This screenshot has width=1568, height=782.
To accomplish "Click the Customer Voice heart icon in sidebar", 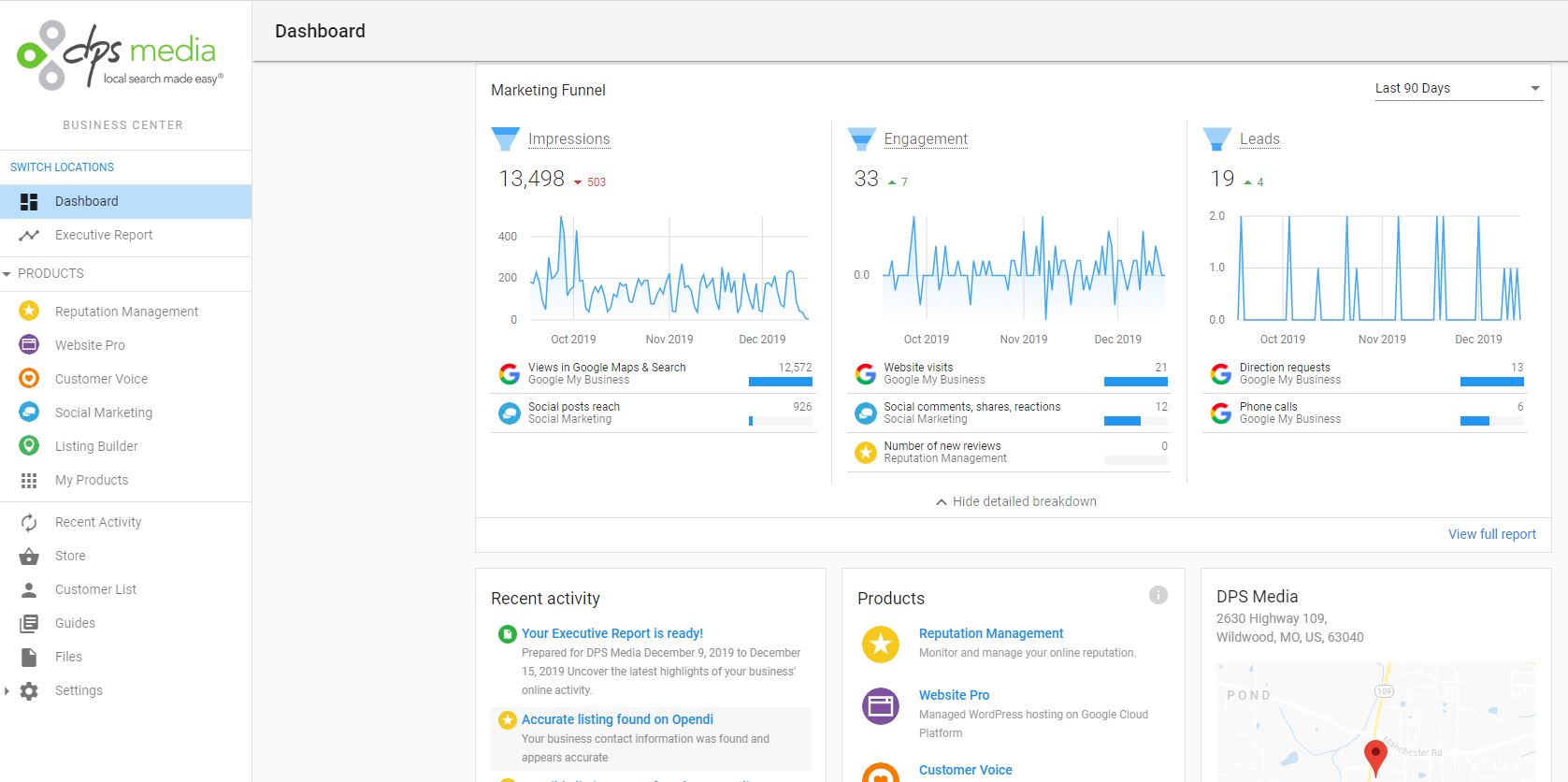I will click(29, 378).
